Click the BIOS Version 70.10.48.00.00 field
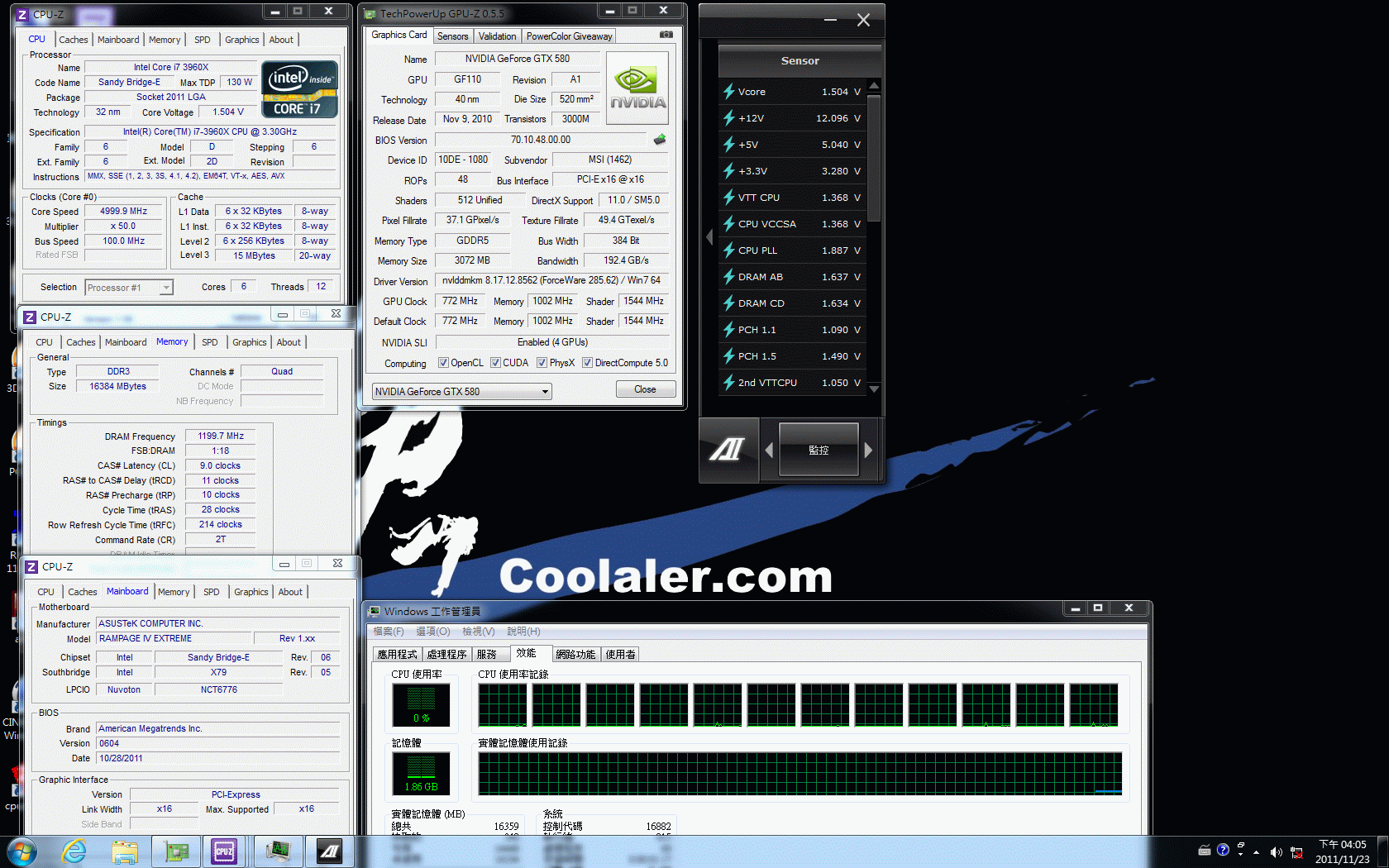The image size is (1389, 868). pos(541,140)
